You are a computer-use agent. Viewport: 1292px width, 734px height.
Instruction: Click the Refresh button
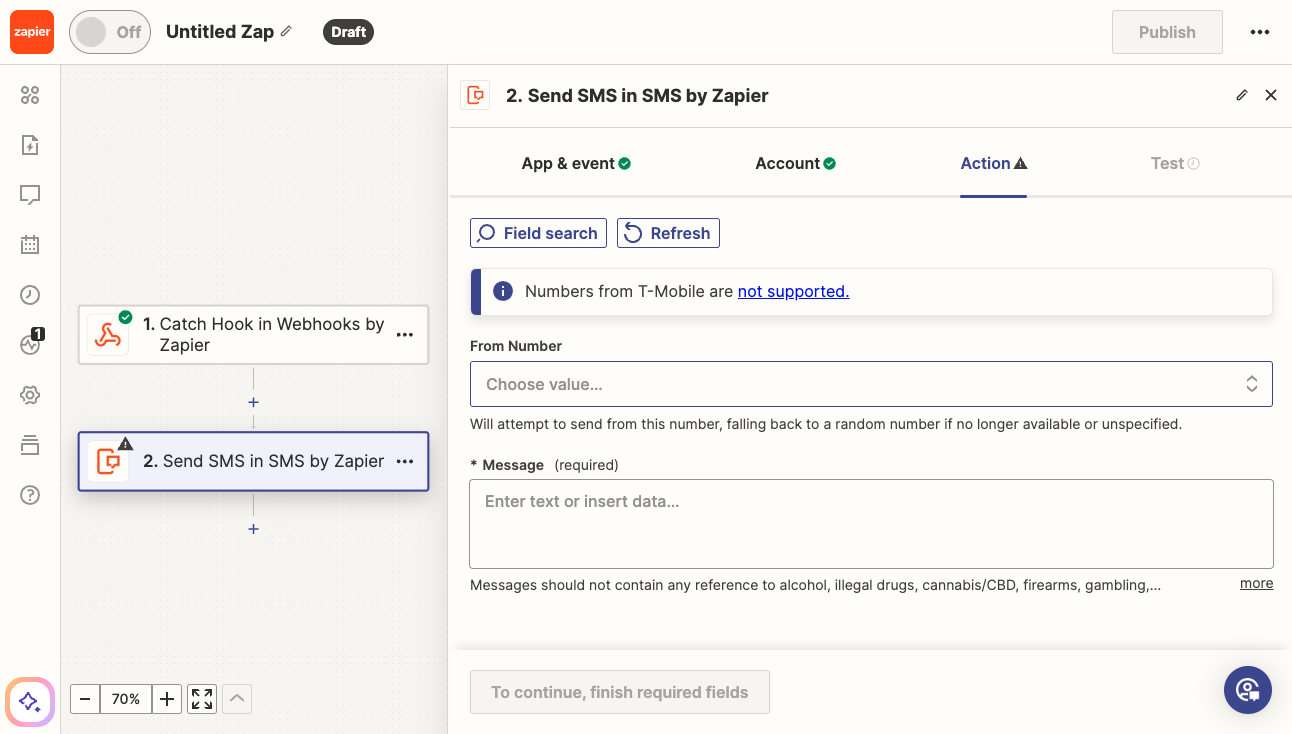point(668,233)
